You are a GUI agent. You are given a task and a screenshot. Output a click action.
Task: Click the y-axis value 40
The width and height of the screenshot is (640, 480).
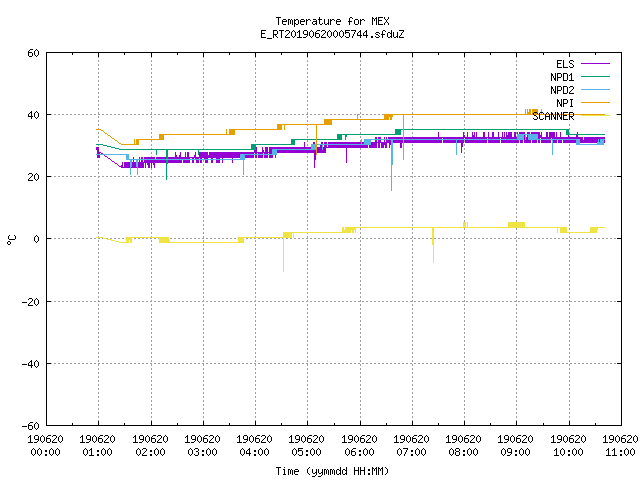(33, 115)
